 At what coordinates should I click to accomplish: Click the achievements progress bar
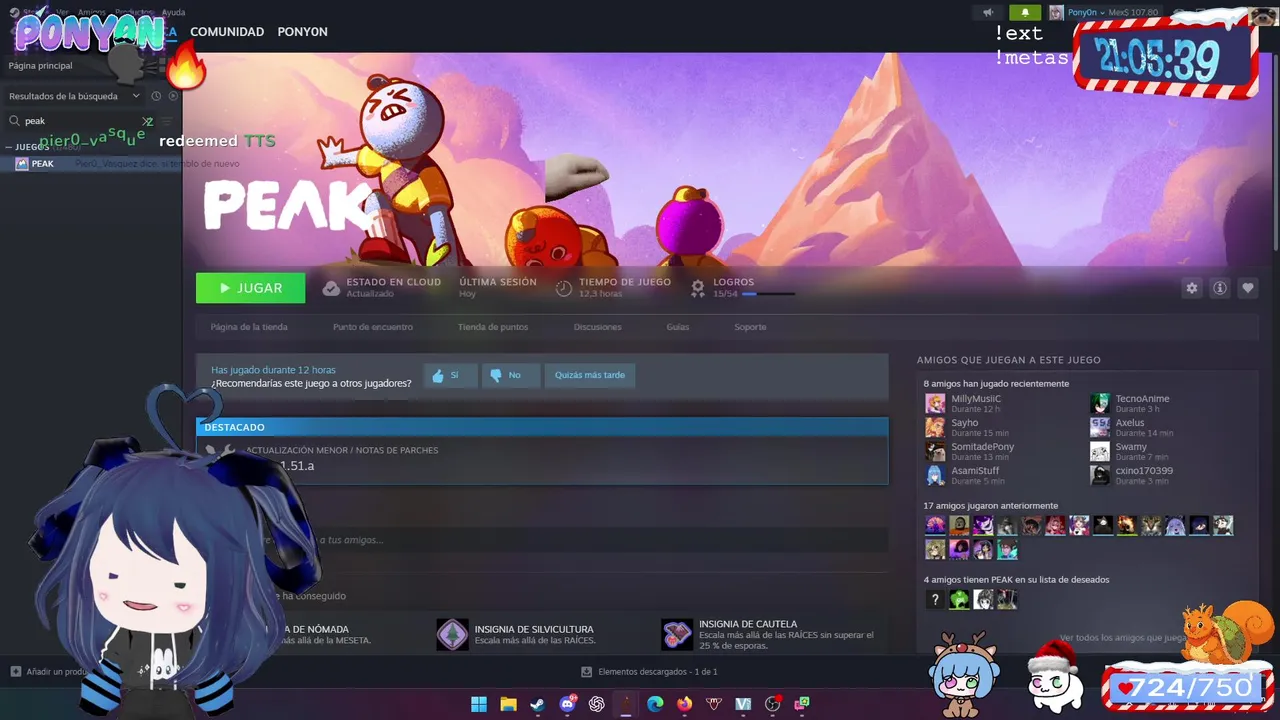768,294
